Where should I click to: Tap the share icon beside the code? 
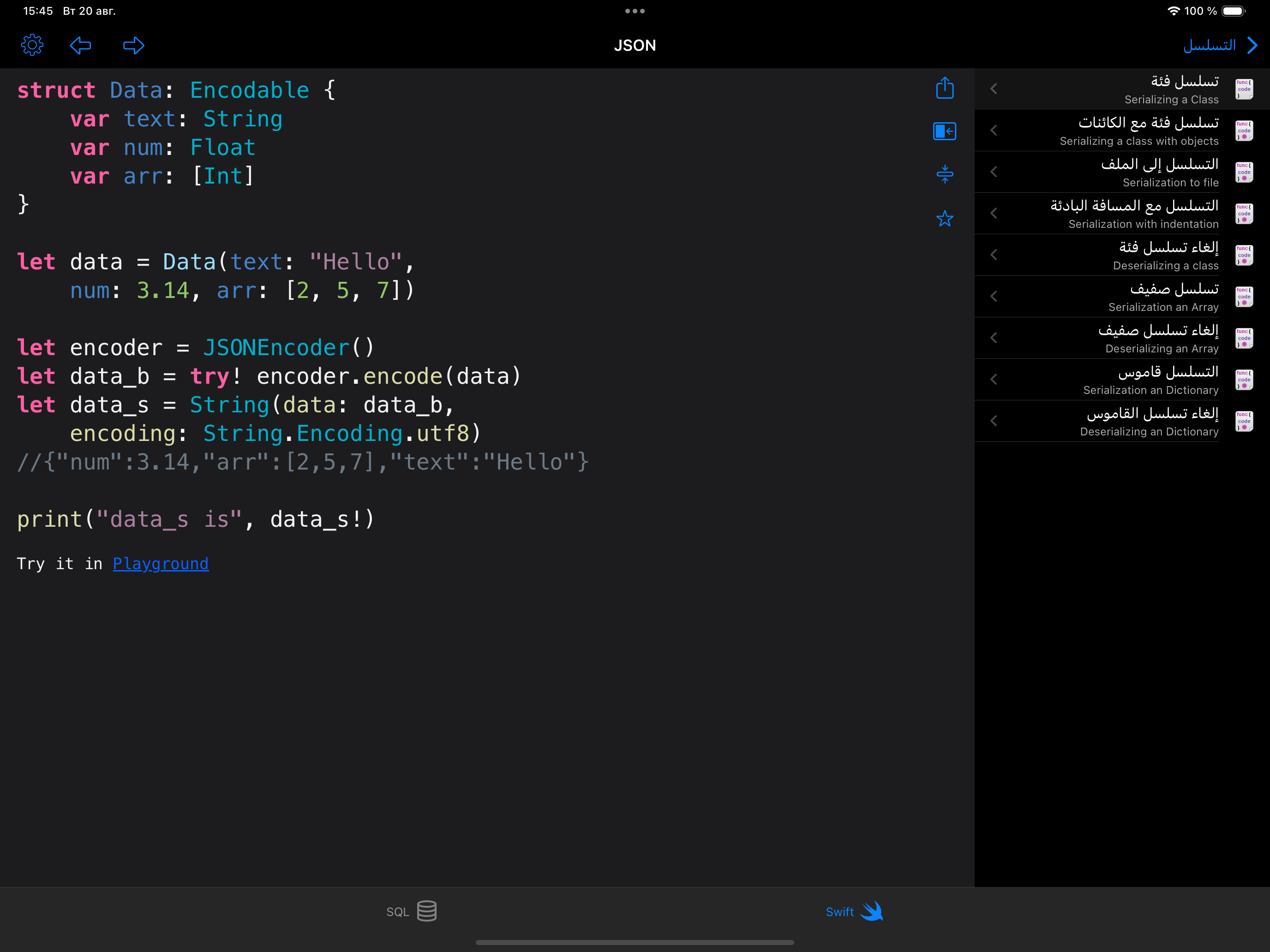pos(945,88)
